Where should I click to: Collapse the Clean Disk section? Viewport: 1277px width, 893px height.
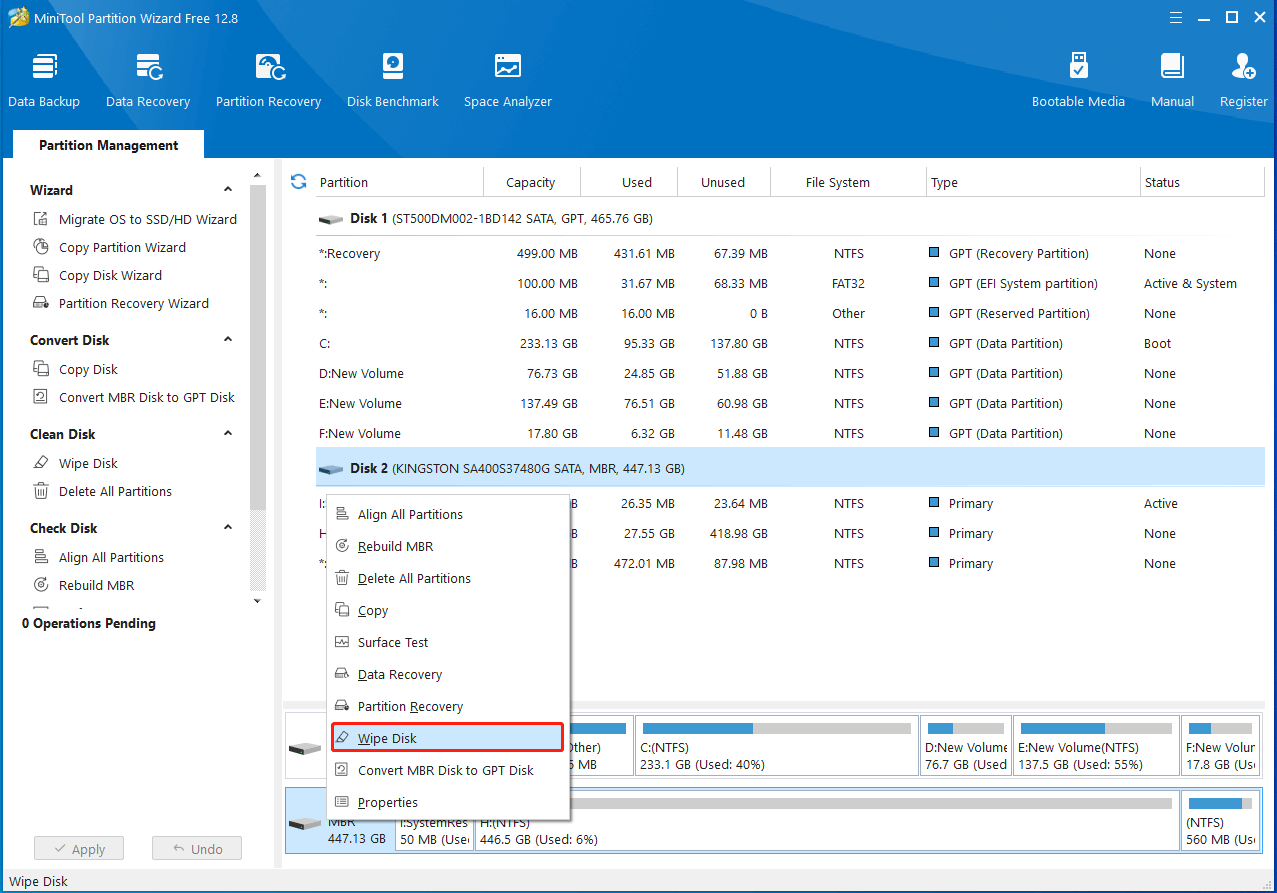tap(228, 434)
